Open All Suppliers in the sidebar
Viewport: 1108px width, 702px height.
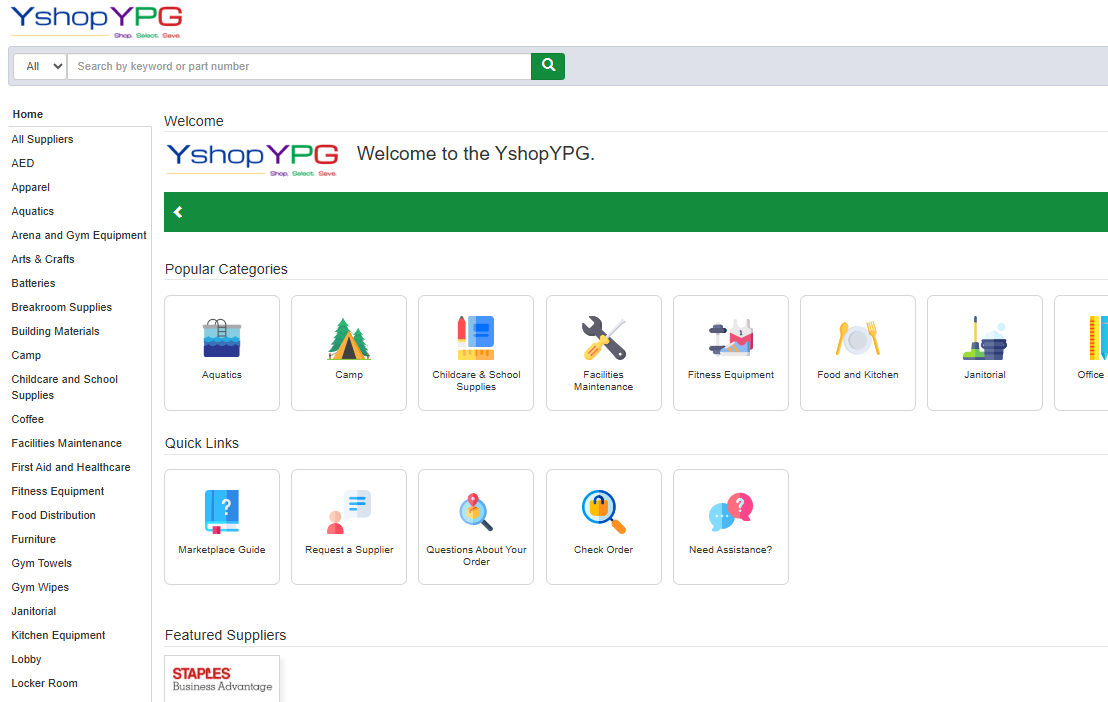(42, 139)
